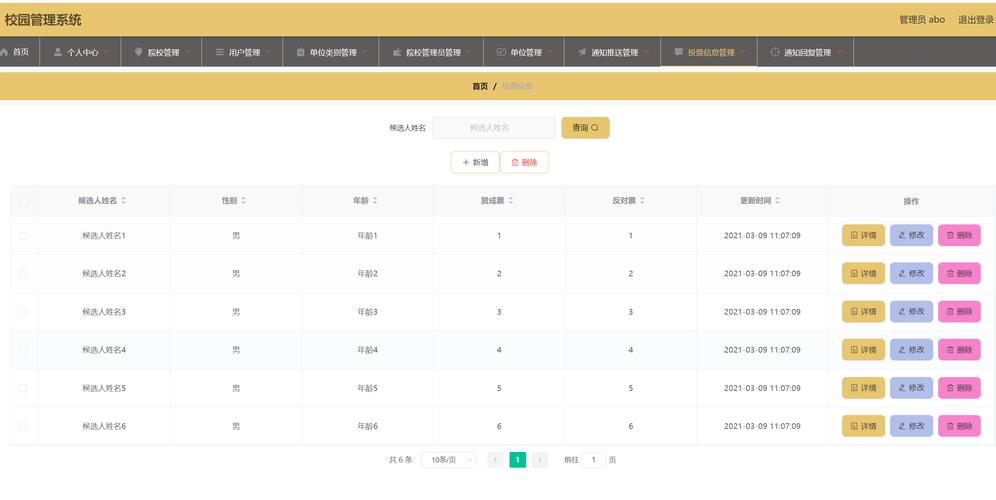Click the 年龄4 cell
The height and width of the screenshot is (500, 996).
coord(368,350)
